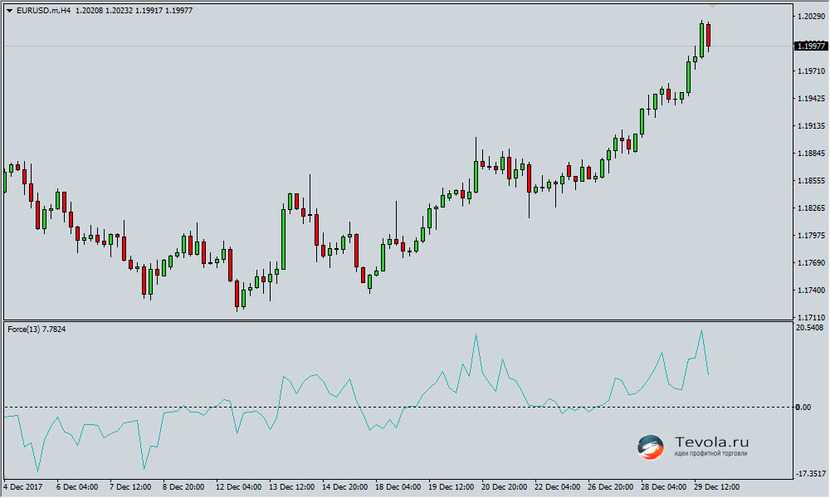Click the last red candle on chart
Screen dimensions: 830x498
click(708, 34)
